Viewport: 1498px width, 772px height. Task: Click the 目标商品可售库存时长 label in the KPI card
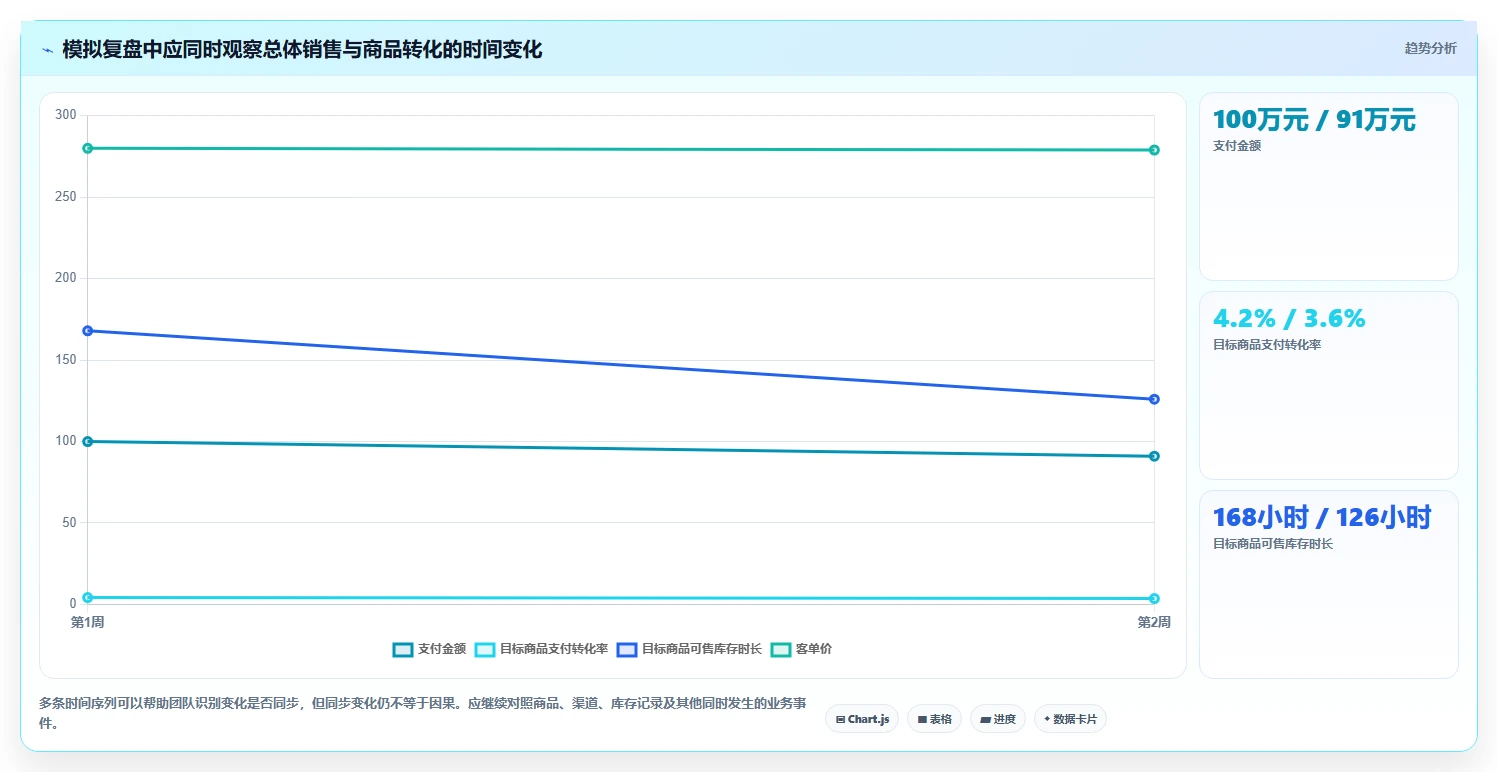tap(1273, 544)
